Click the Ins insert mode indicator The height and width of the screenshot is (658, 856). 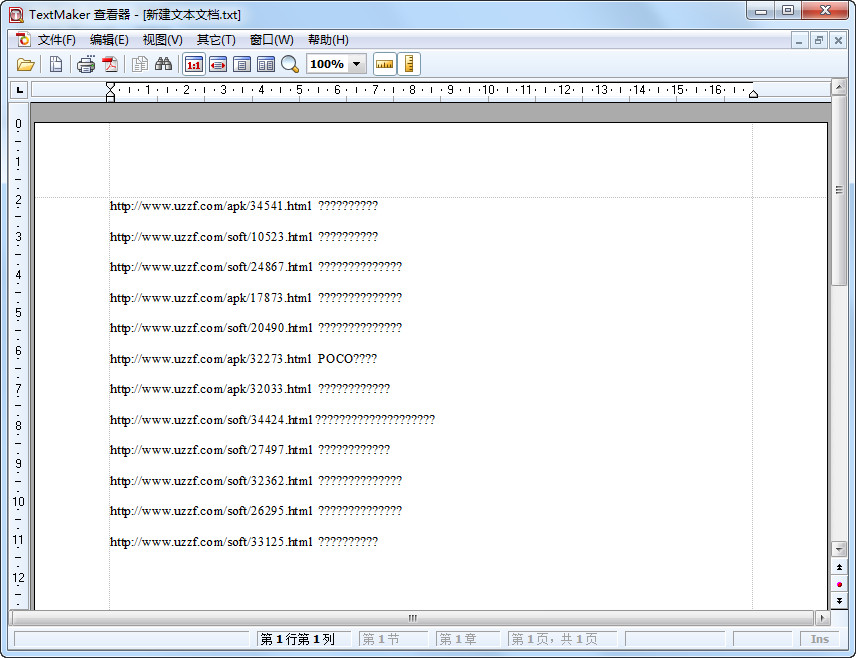point(820,639)
